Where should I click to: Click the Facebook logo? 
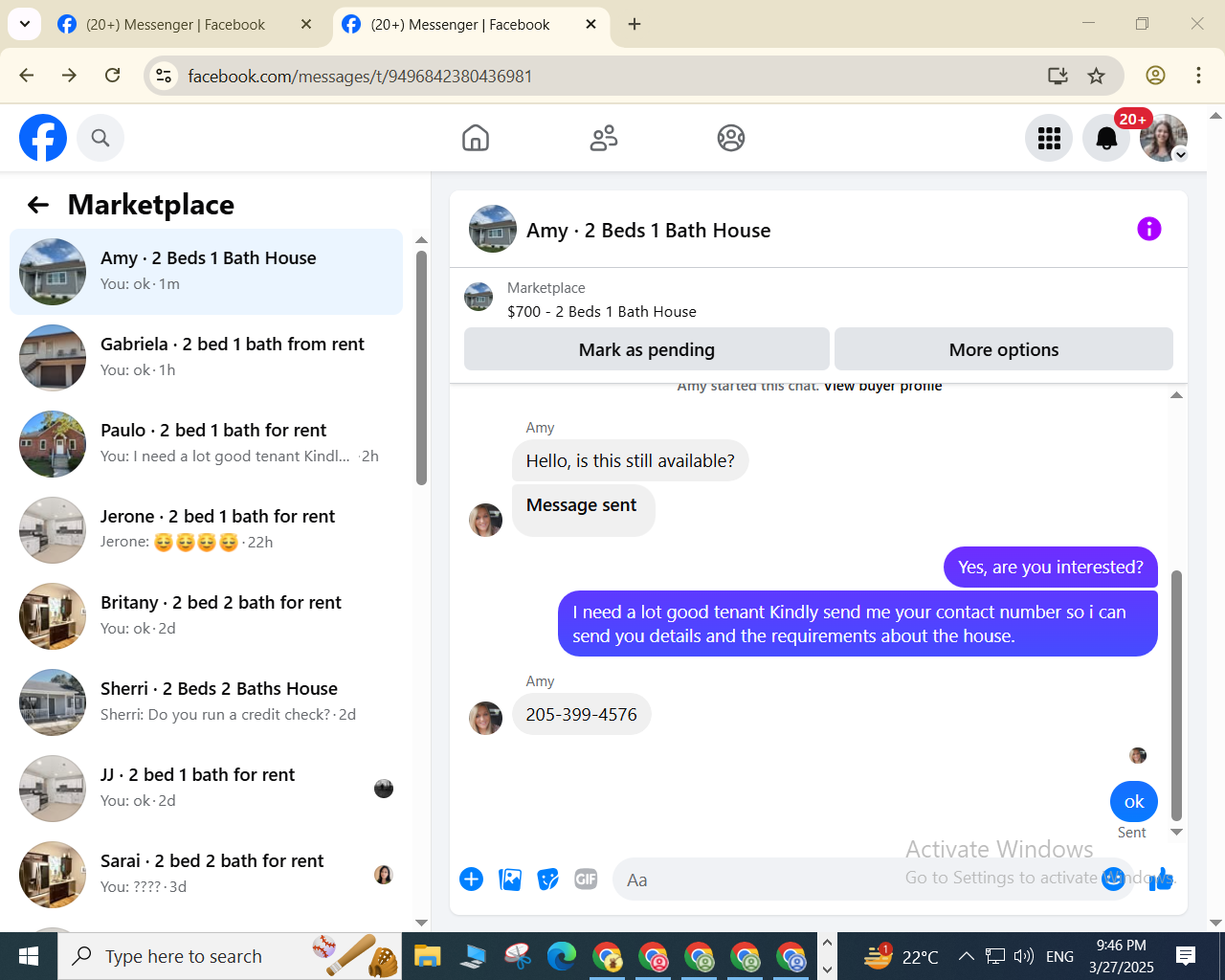tap(43, 138)
